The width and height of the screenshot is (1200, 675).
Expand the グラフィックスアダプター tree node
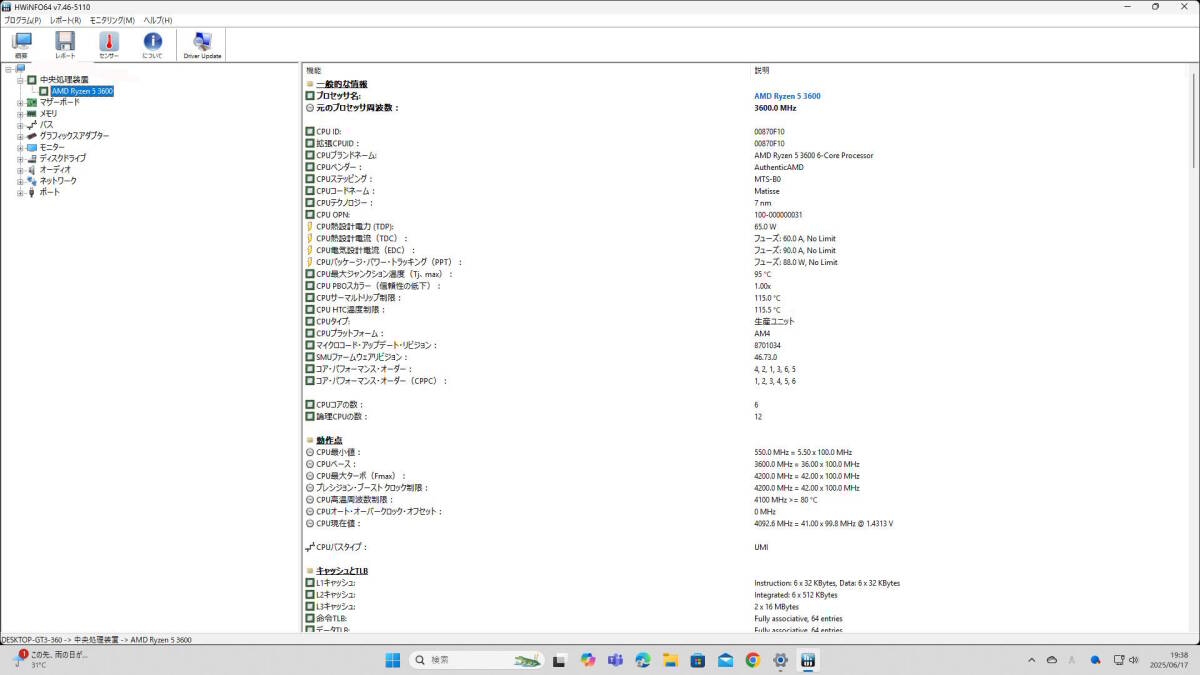(20, 136)
